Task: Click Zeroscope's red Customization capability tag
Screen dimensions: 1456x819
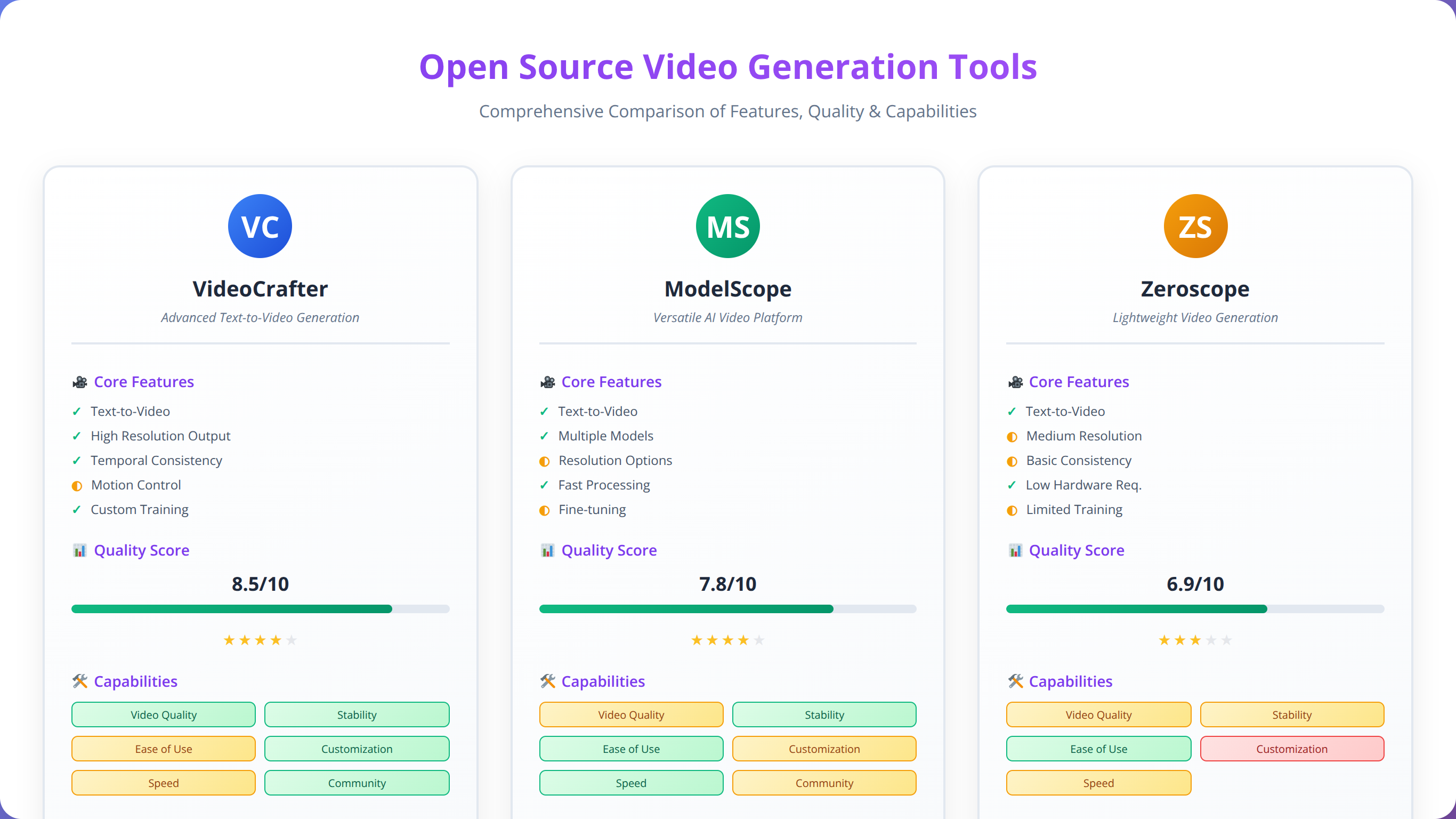Action: [1291, 749]
